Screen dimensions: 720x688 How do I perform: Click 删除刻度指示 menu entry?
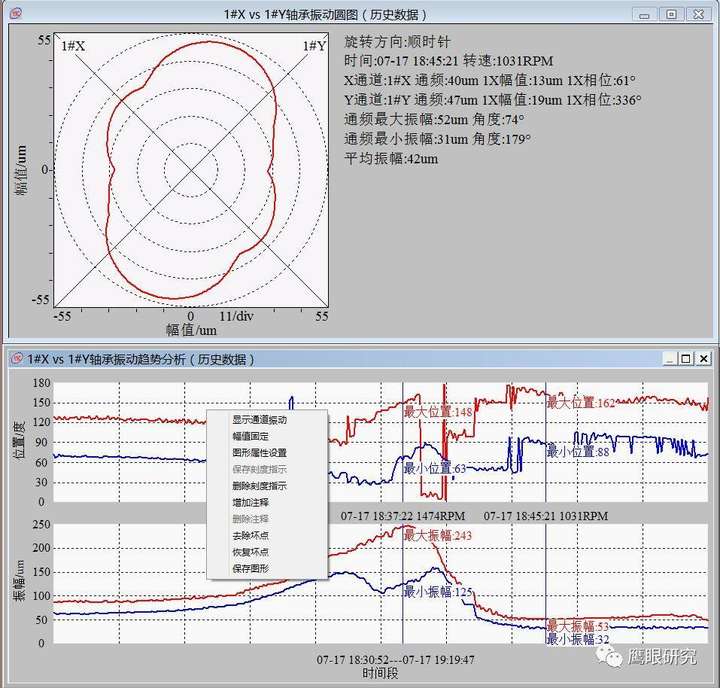point(259,486)
